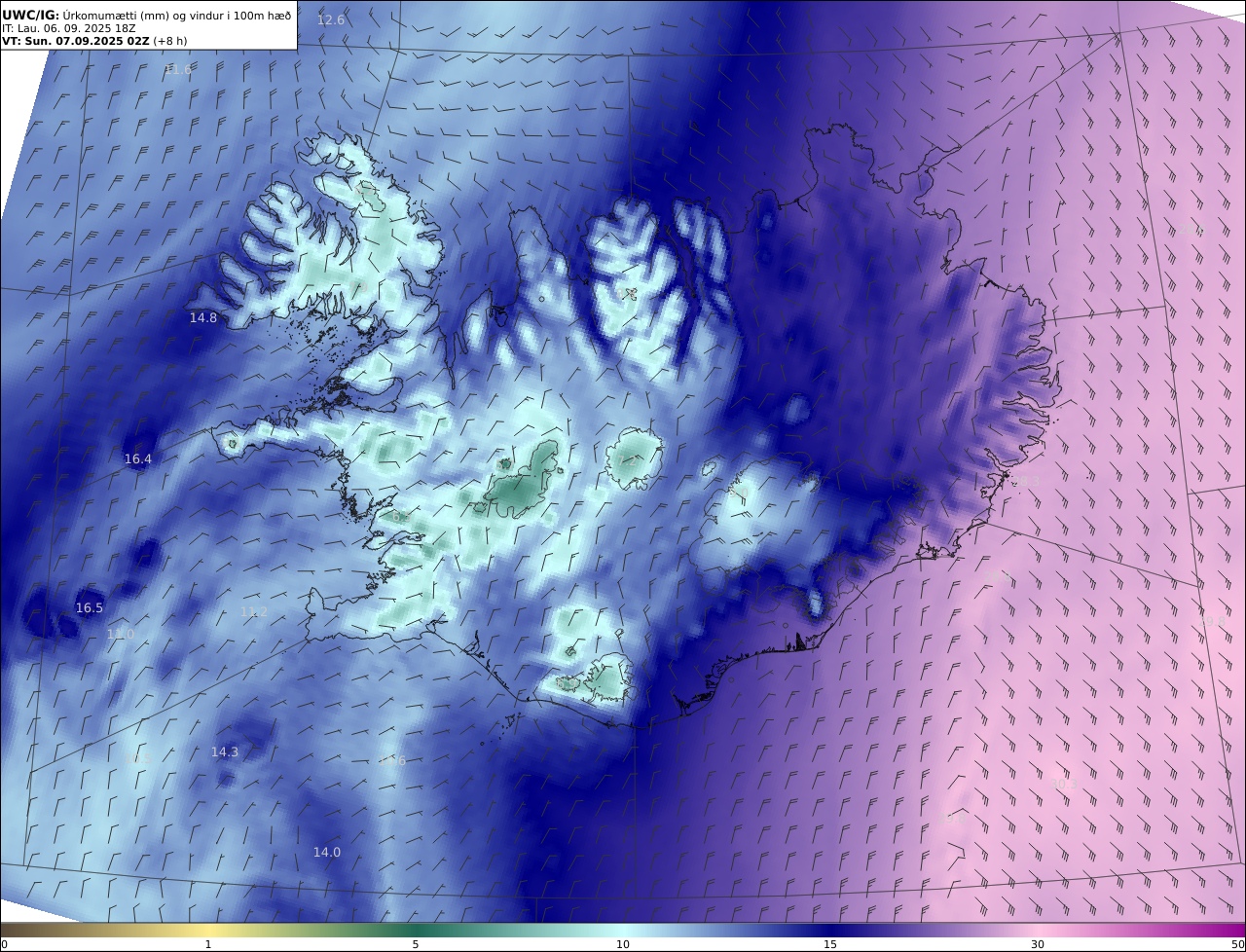Click the 11.0 value label on the map

coord(121,634)
